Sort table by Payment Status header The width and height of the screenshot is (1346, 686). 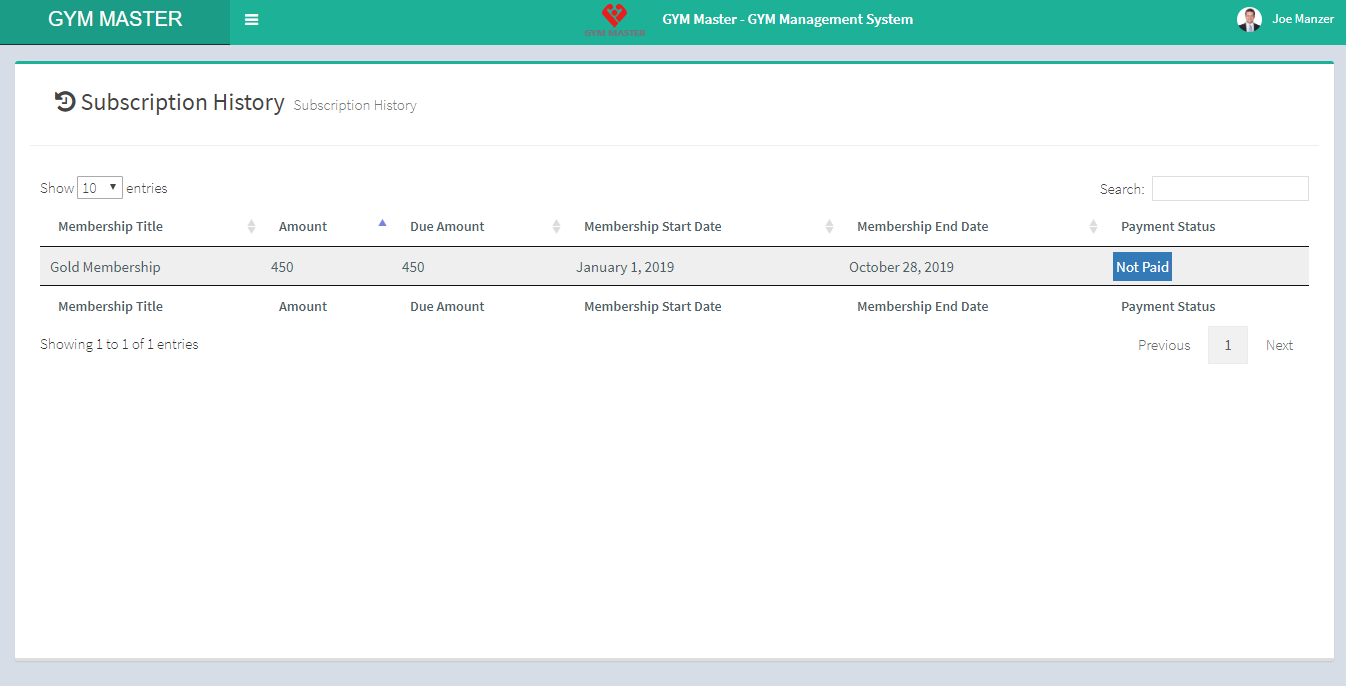pos(1168,227)
